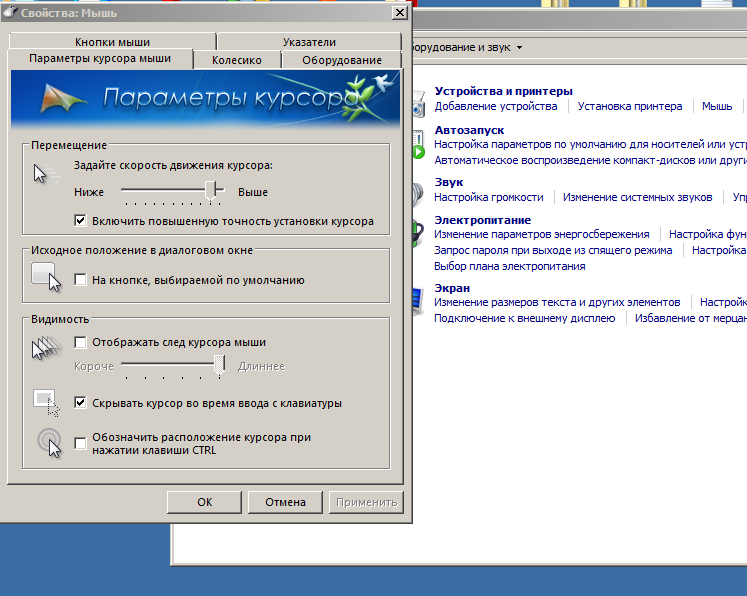Switch to the Кнопки мыши tab

(x=112, y=42)
